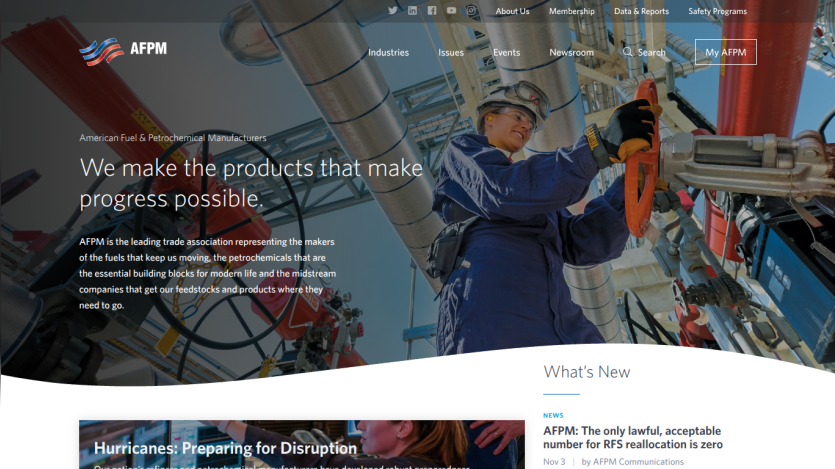Open the AFPM LinkedIn page icon
The width and height of the screenshot is (835, 469).
[412, 11]
